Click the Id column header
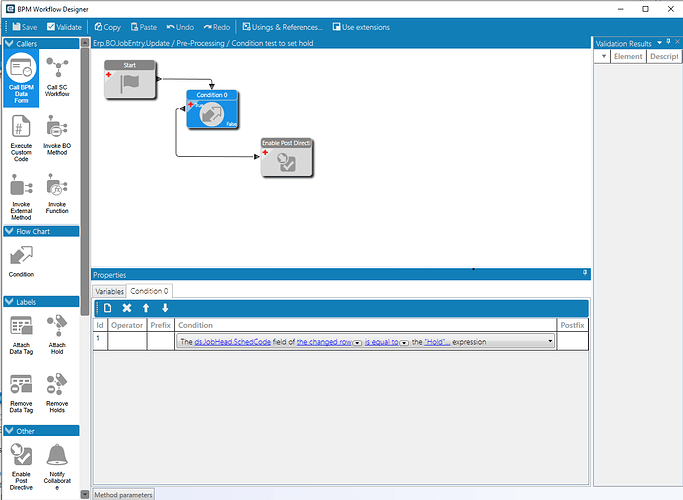The width and height of the screenshot is (683, 500). [100, 325]
